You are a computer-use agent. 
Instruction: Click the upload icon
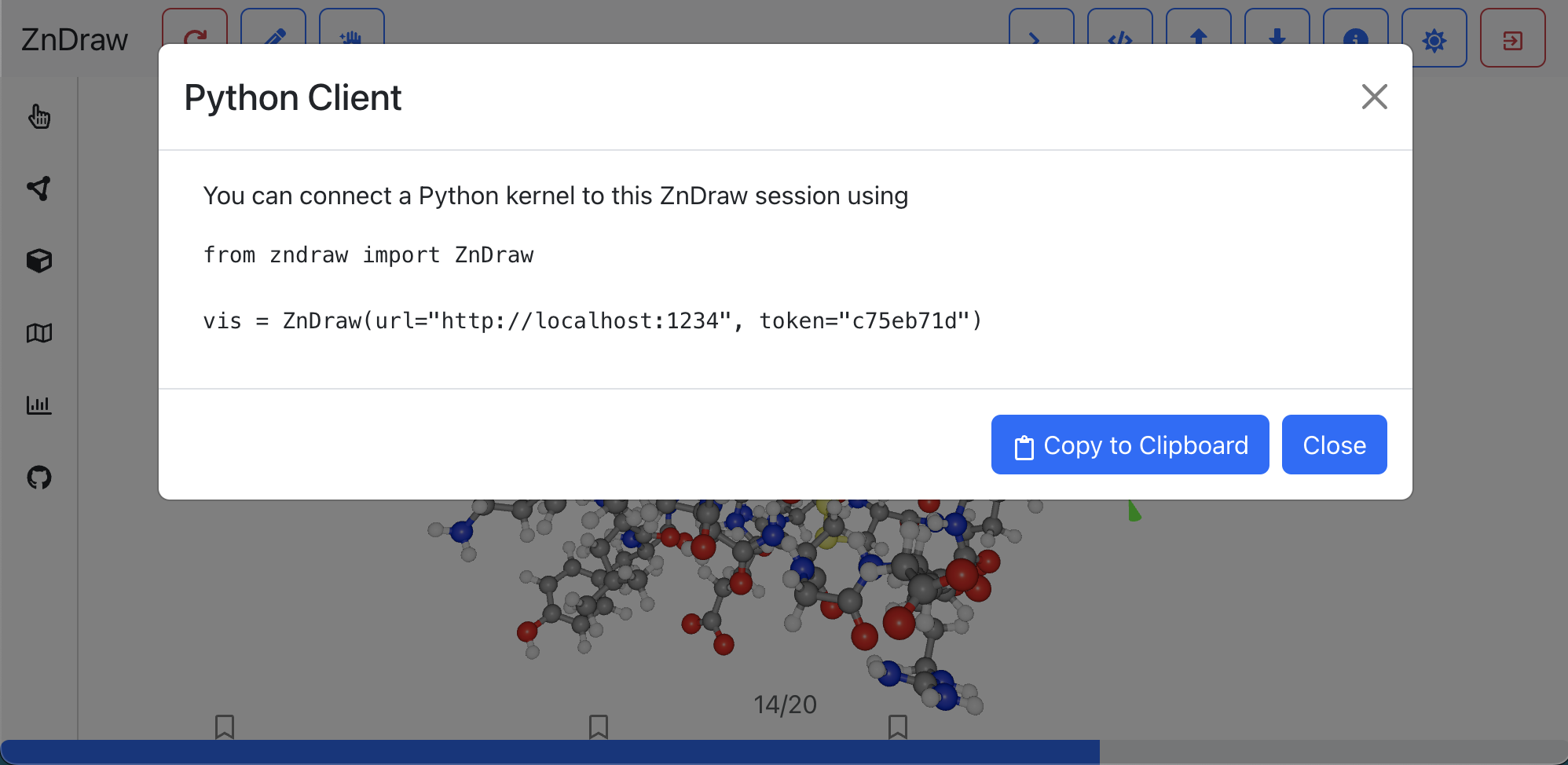tap(1199, 38)
